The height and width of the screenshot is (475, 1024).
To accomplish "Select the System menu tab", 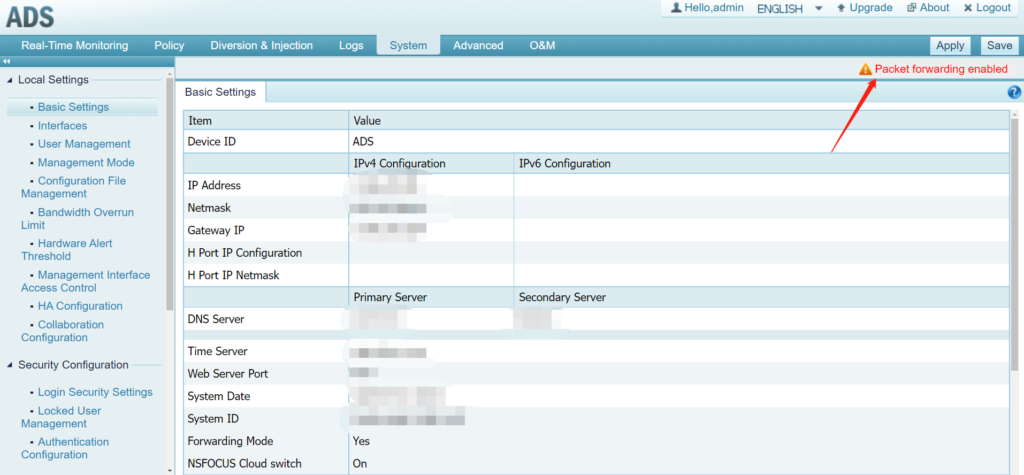I will (408, 46).
